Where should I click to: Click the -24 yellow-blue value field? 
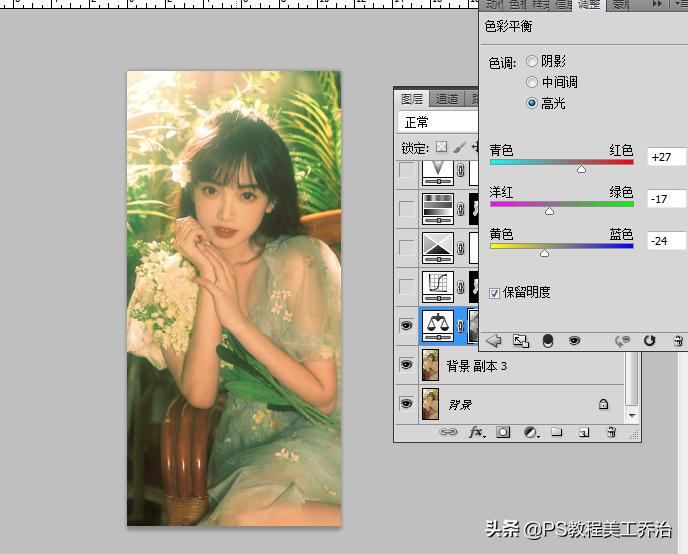pyautogui.click(x=666, y=240)
